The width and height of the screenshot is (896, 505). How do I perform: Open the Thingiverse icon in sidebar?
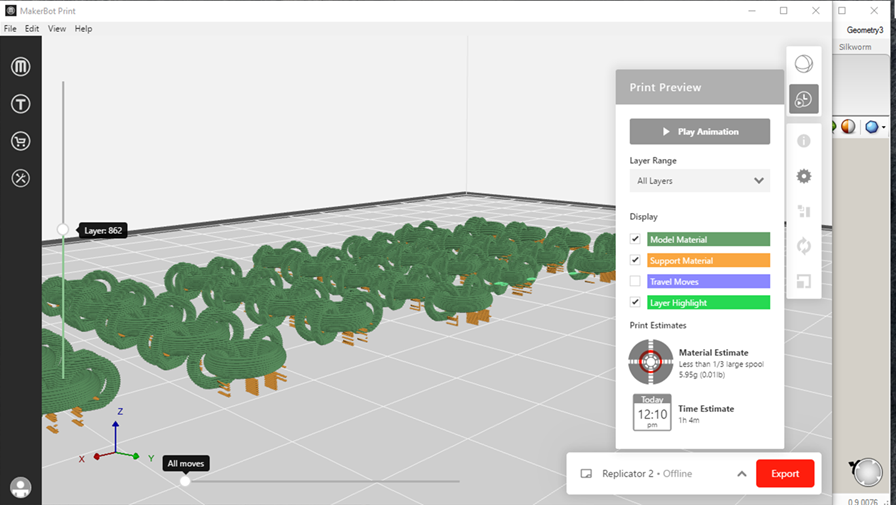[21, 104]
